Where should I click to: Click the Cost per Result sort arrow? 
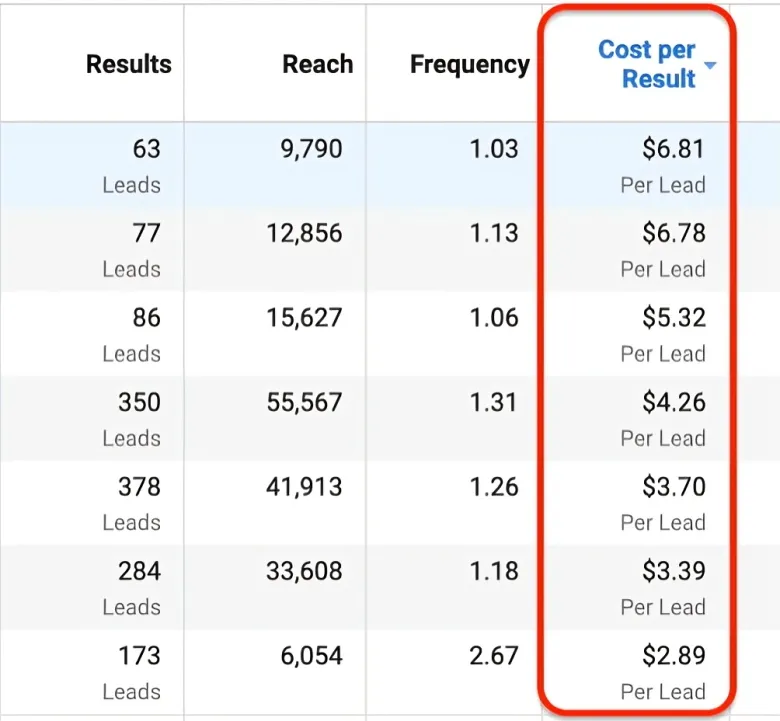710,65
